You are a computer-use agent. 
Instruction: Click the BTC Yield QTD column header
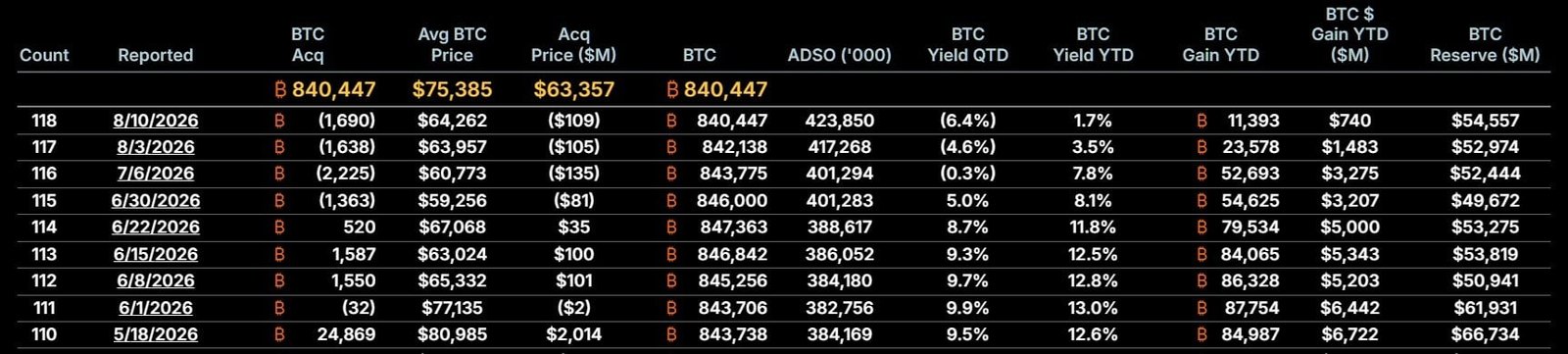click(967, 44)
